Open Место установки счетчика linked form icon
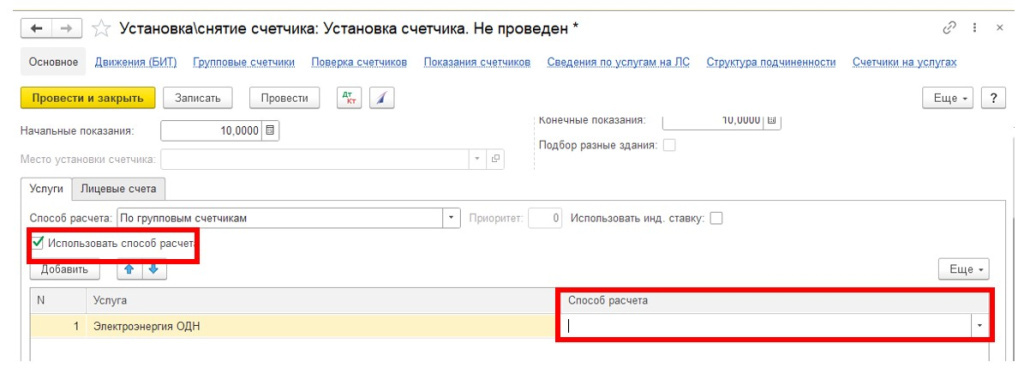Viewport: 1024px width, 374px height. click(495, 159)
